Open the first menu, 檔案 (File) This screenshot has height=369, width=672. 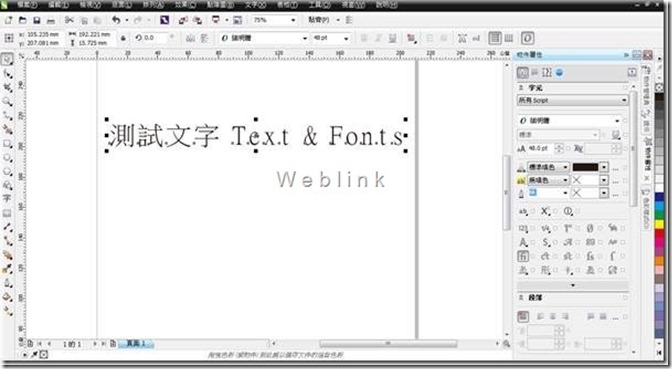[27, 5]
